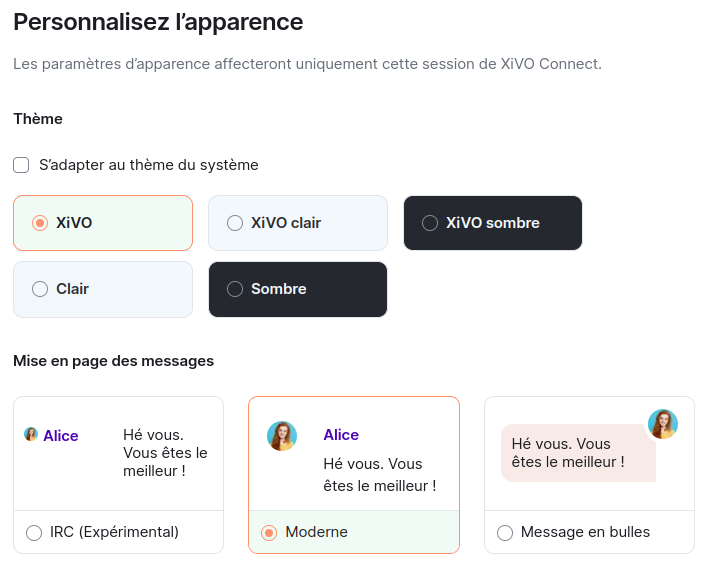This screenshot has height=577, width=714.
Task: Click the Personnalisez l'apparence title
Action: 158,21
